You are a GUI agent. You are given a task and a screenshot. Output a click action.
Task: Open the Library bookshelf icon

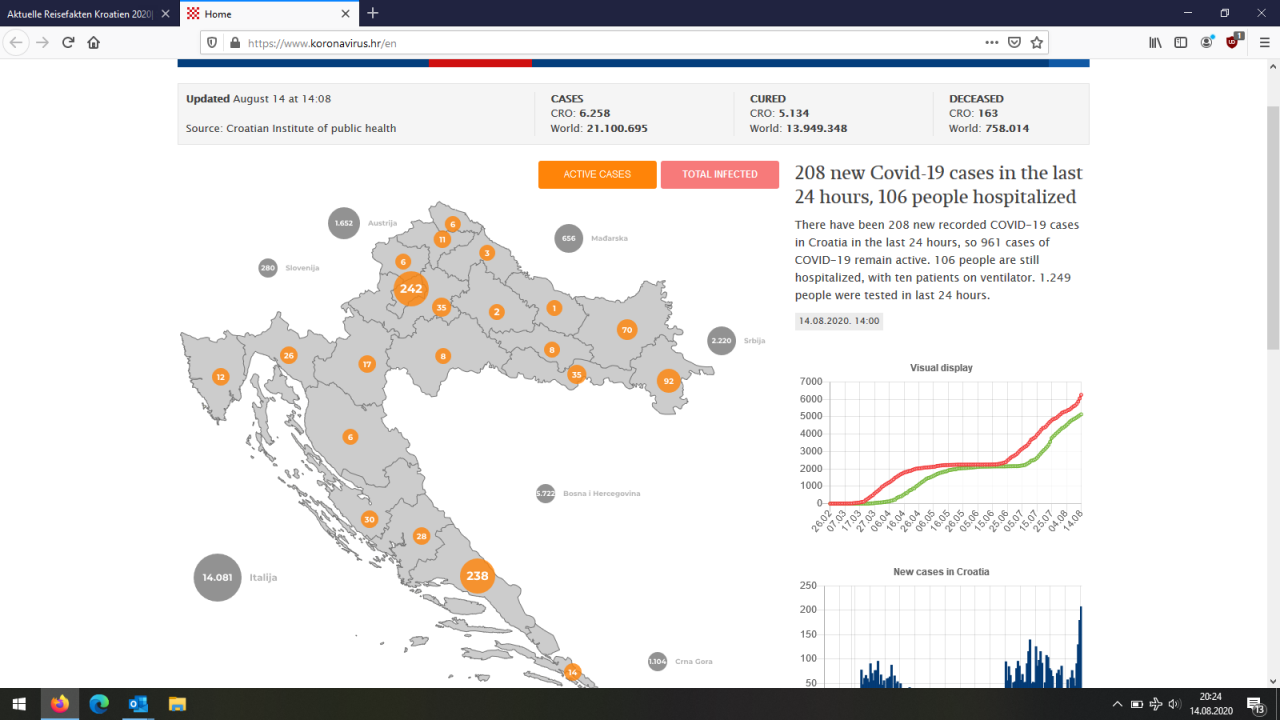point(1155,43)
